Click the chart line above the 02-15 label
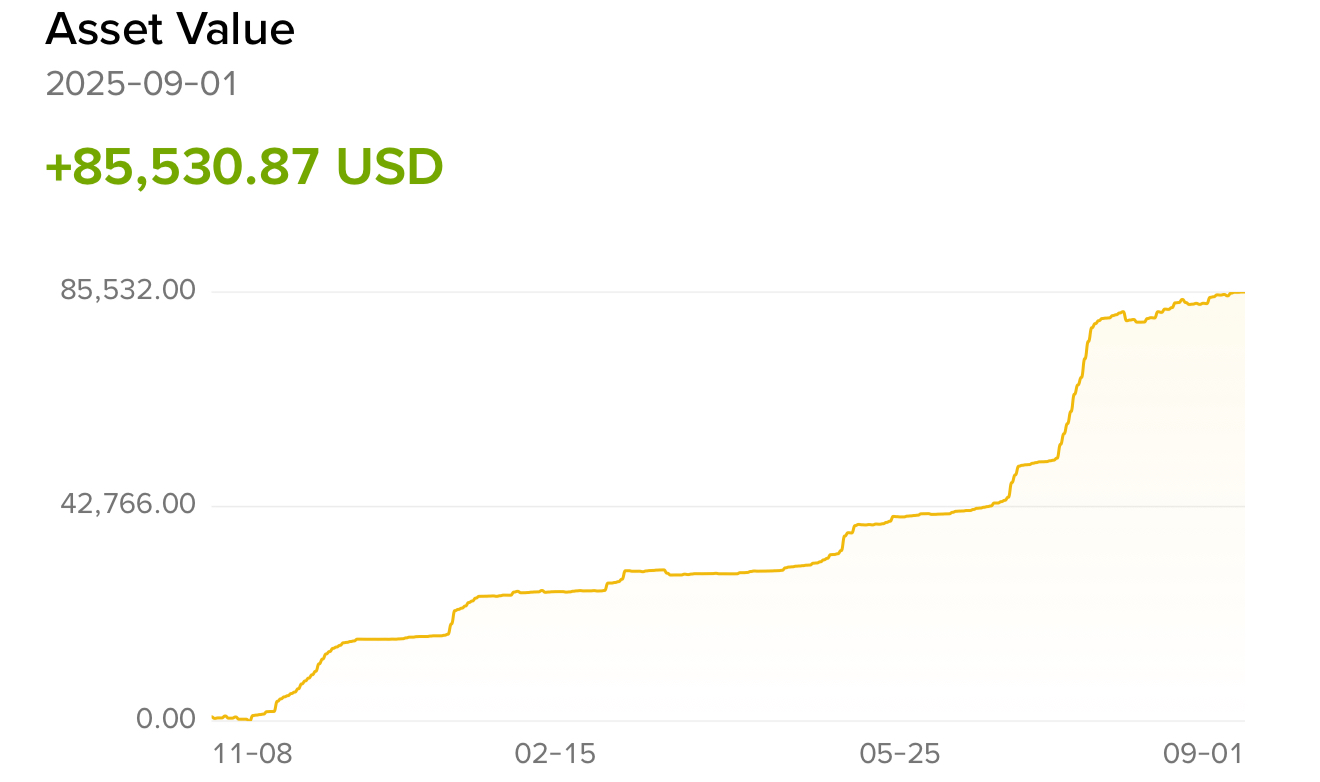1320x782 pixels. [555, 591]
